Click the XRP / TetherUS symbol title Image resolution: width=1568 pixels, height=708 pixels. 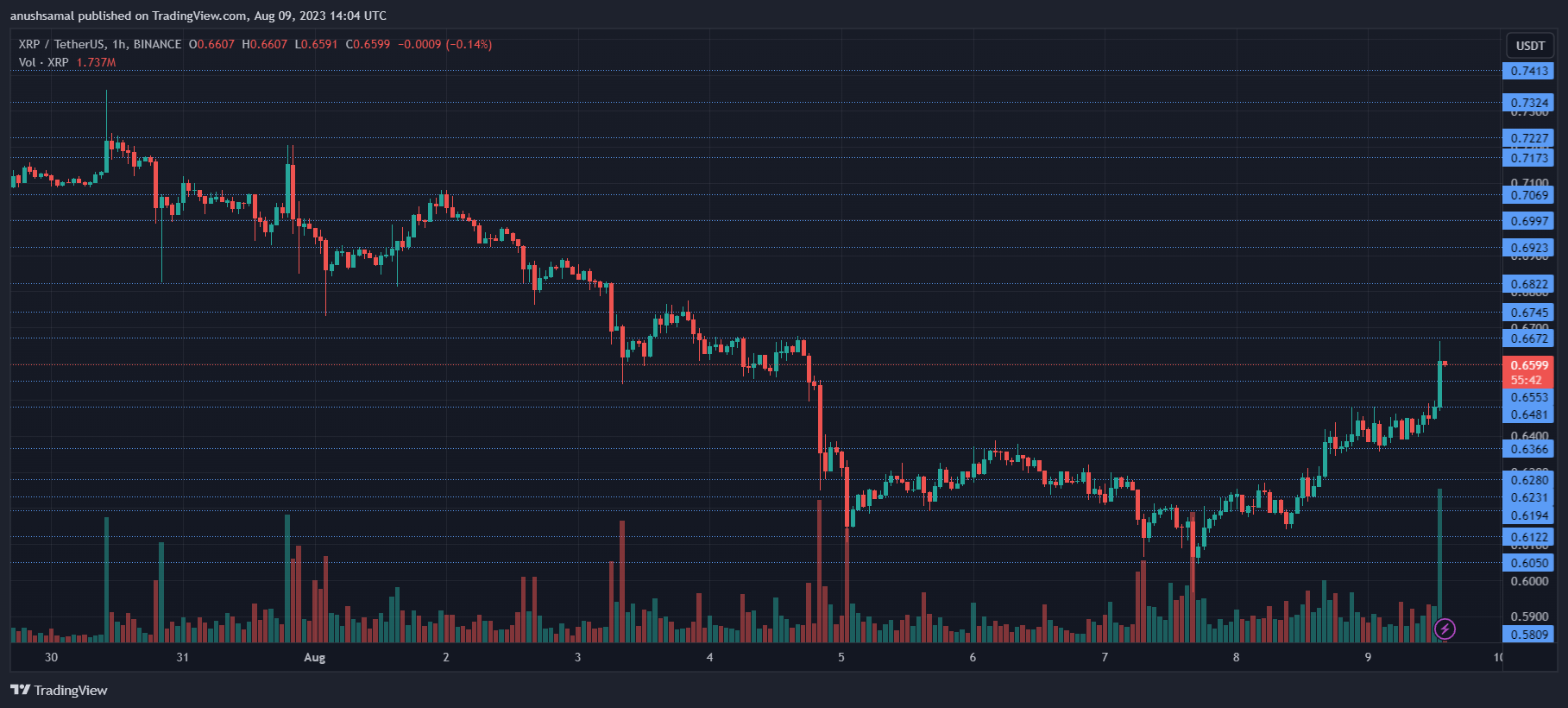click(x=99, y=44)
